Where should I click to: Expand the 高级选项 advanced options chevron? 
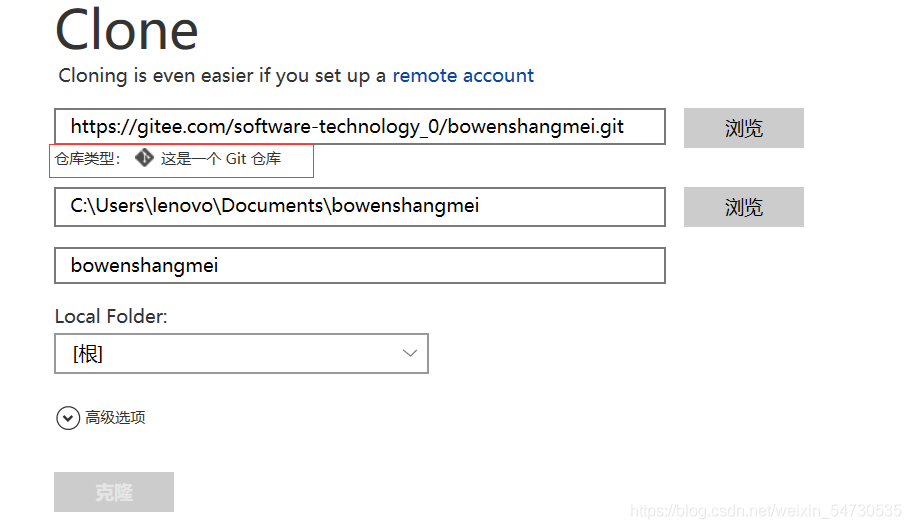coord(68,418)
